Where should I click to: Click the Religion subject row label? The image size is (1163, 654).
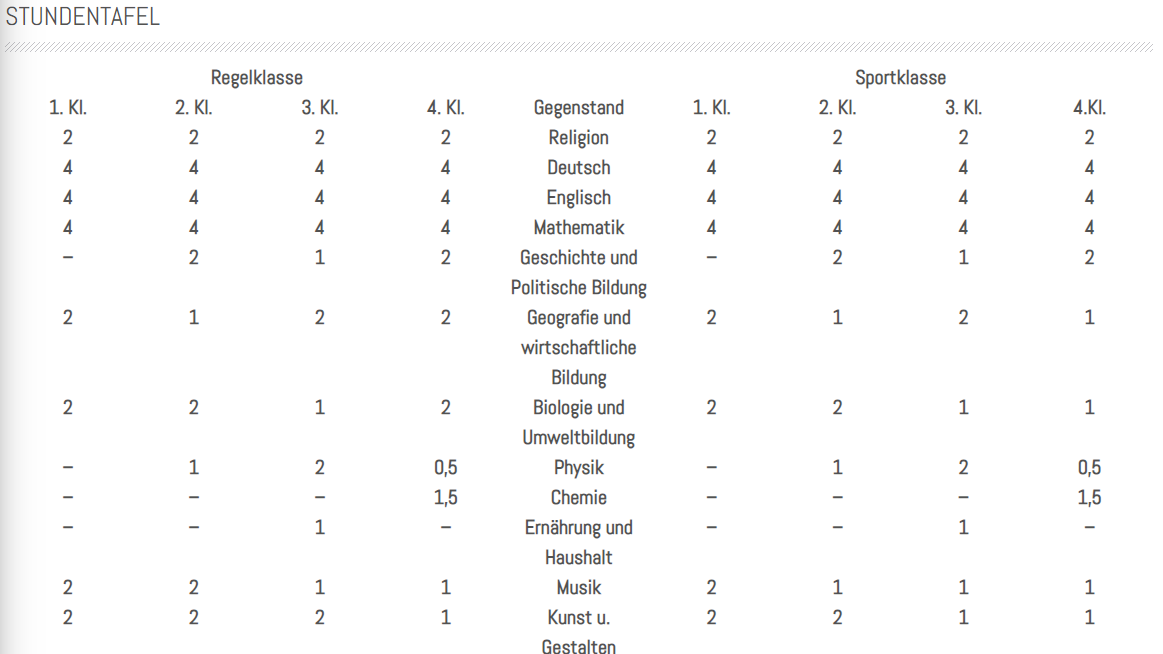pos(579,138)
